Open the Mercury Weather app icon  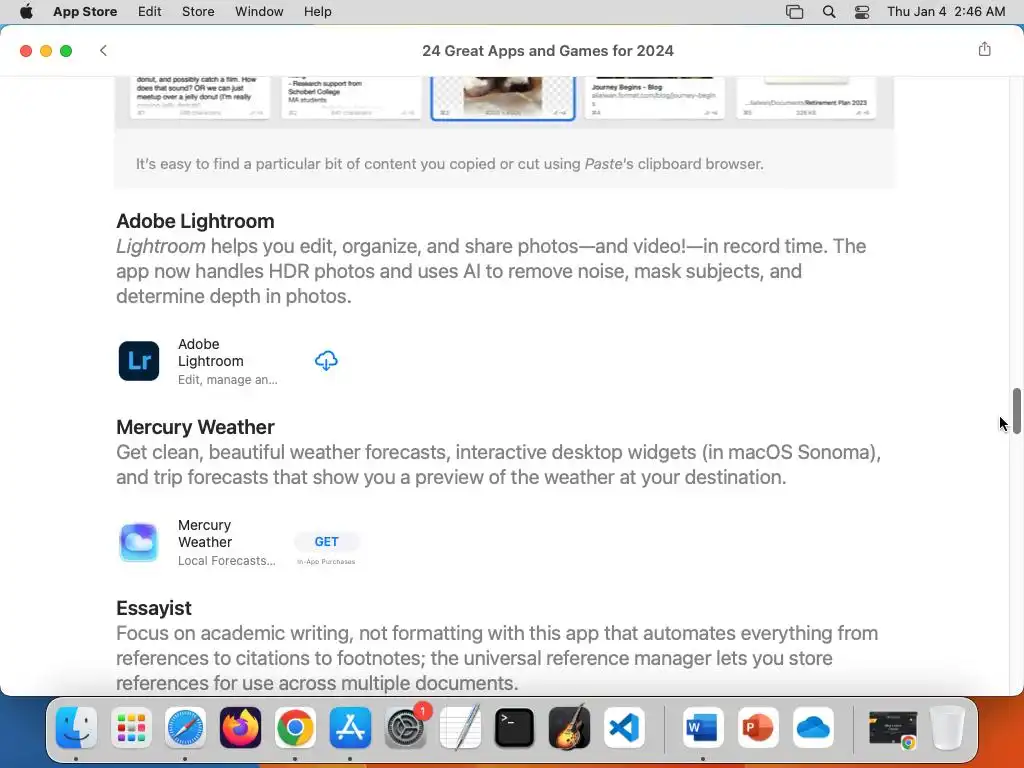pyautogui.click(x=138, y=542)
